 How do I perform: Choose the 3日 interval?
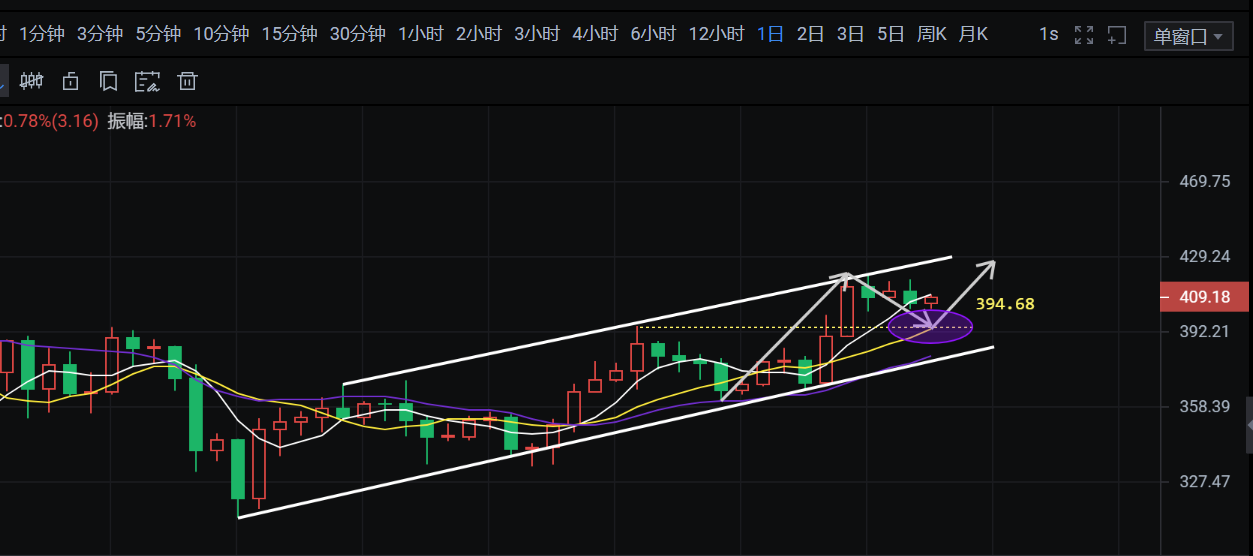click(x=850, y=34)
